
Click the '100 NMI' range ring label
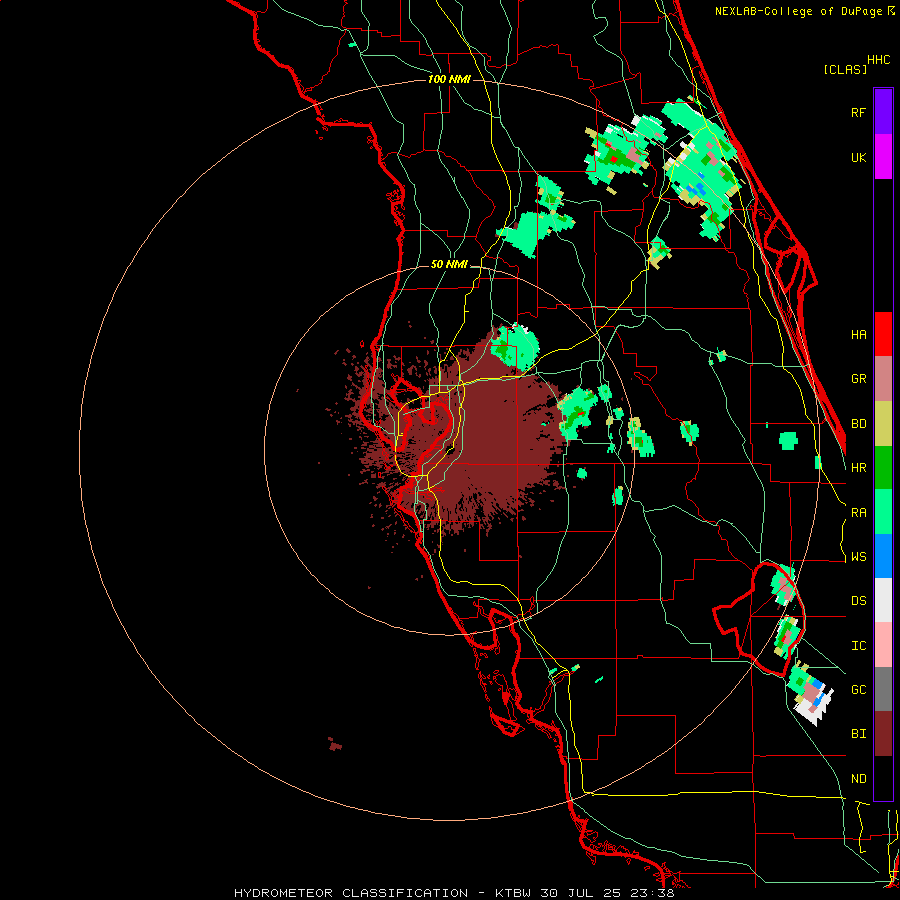tap(449, 79)
